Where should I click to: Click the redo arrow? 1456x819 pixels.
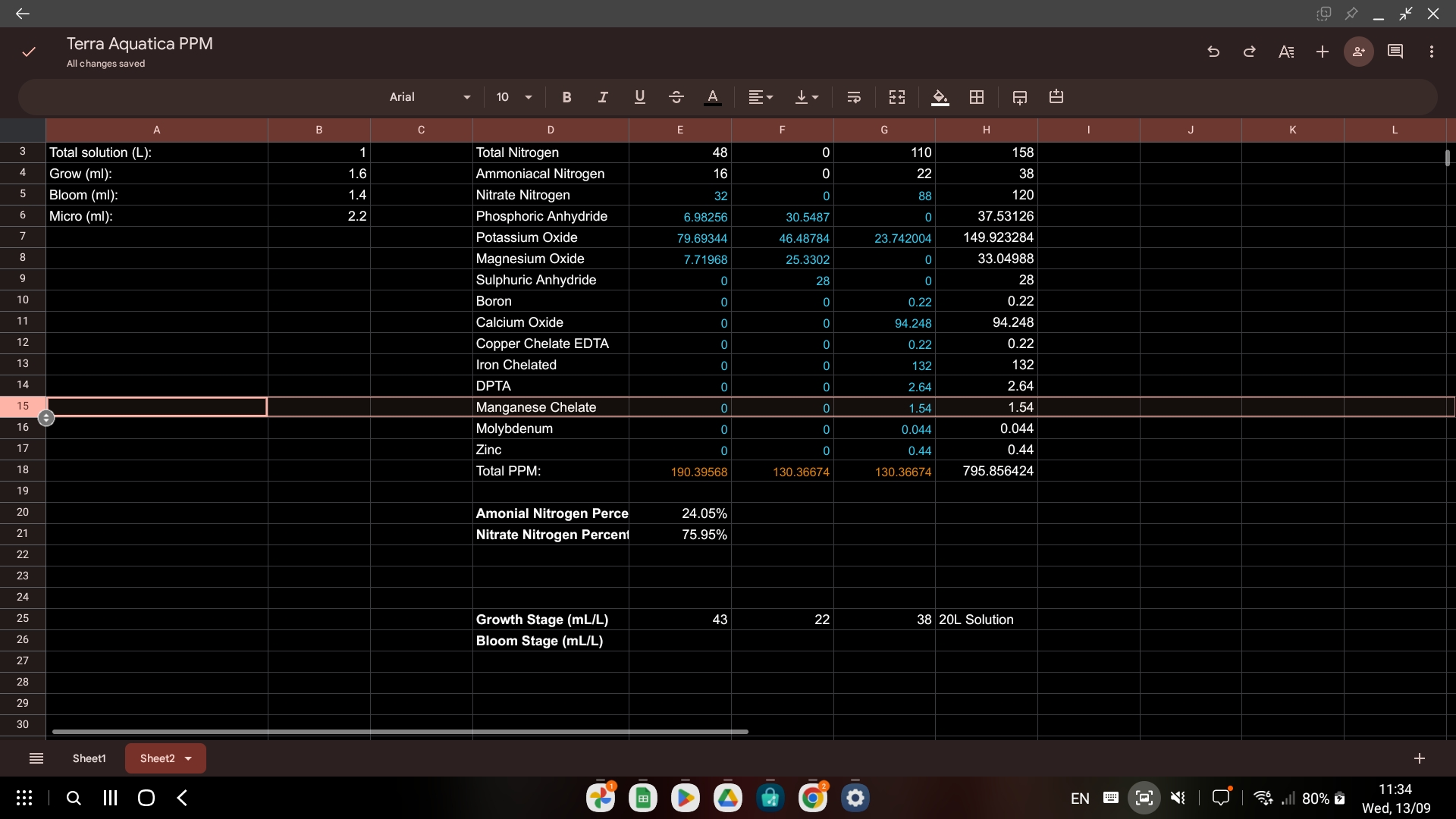pos(1249,52)
